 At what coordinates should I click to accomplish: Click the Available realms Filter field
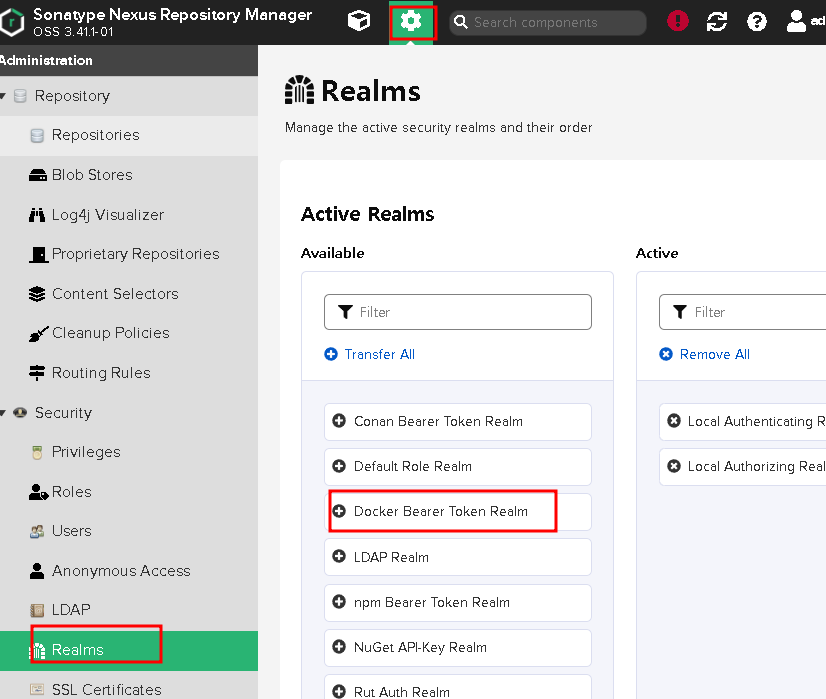point(457,312)
